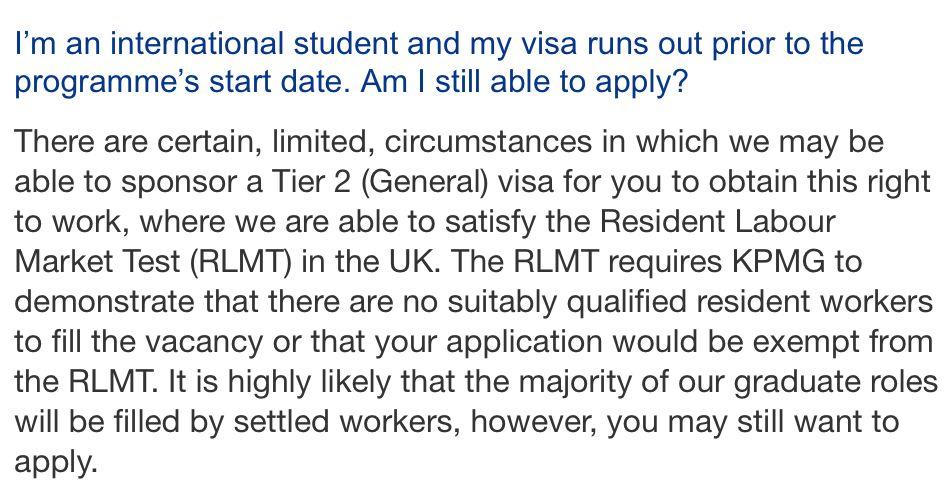Click the "Resident Labour" phrase

[x=718, y=222]
